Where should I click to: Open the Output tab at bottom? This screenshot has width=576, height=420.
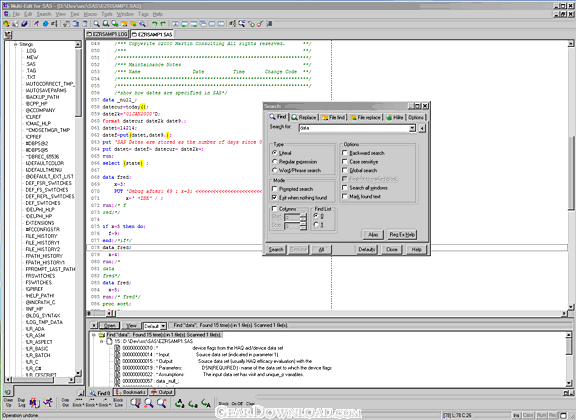[162, 392]
